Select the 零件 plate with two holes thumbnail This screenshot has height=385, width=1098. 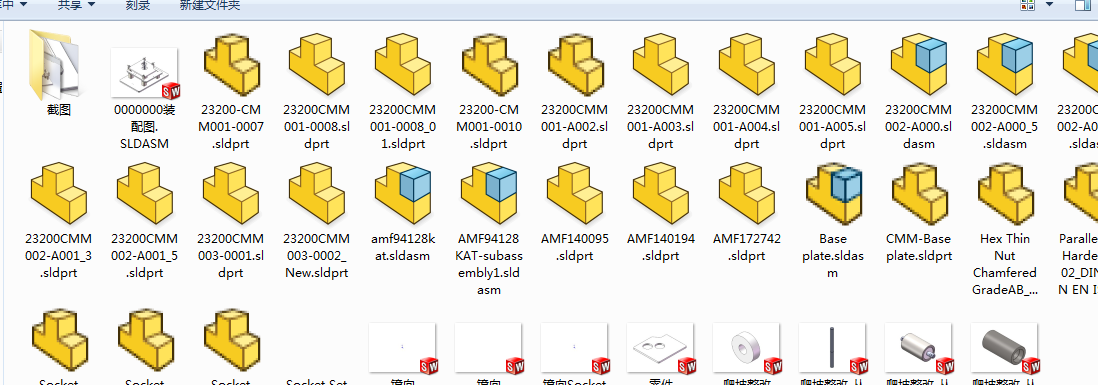point(661,348)
